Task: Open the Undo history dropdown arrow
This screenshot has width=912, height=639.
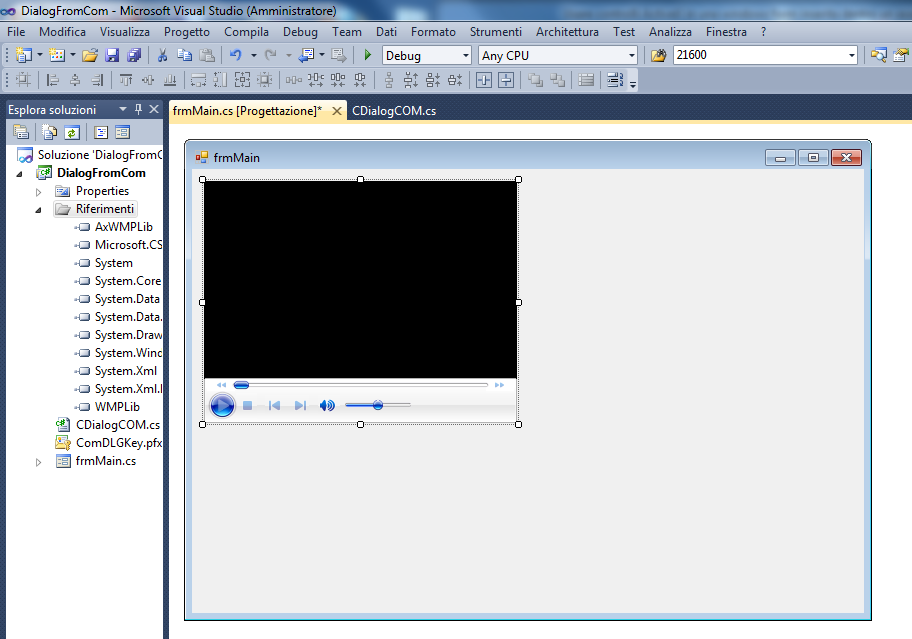Action: tap(254, 55)
